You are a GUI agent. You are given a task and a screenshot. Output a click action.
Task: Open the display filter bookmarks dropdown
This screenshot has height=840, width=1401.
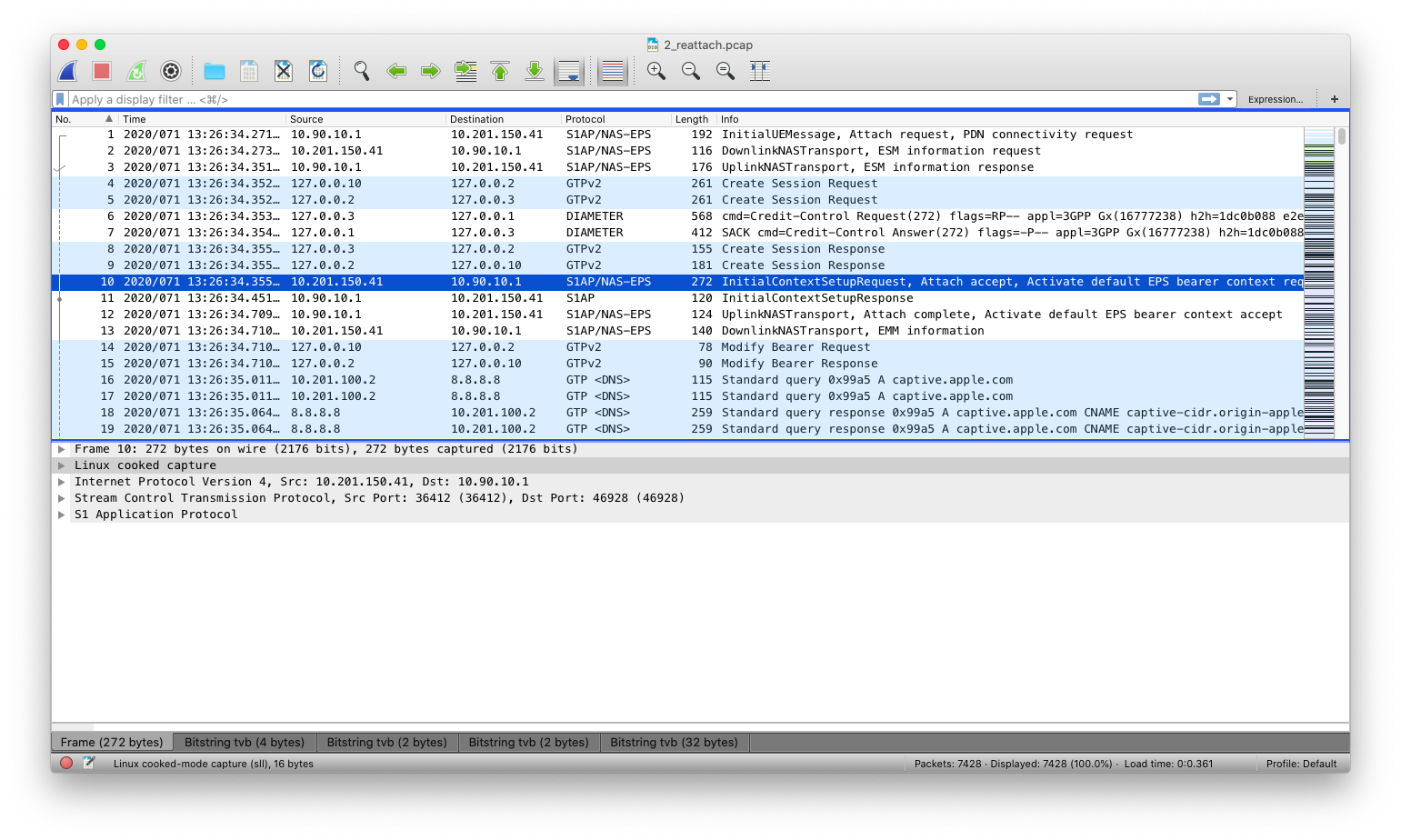58,99
